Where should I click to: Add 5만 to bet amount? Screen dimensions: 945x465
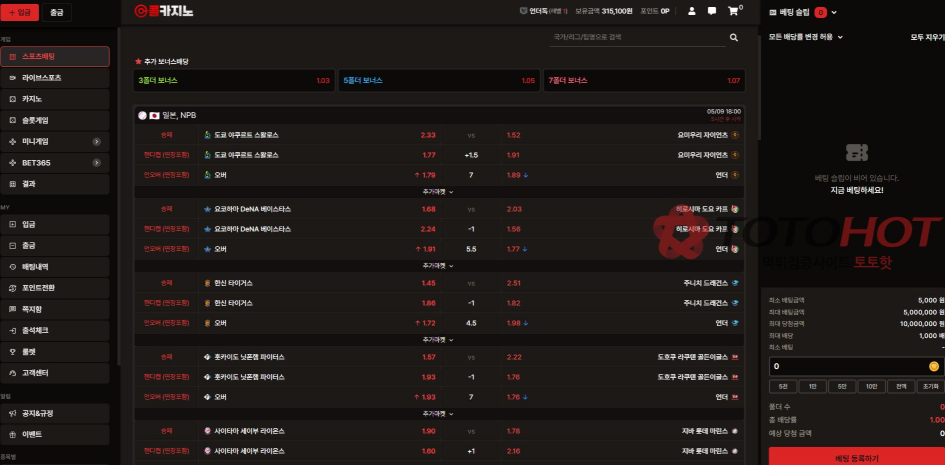[x=842, y=386]
